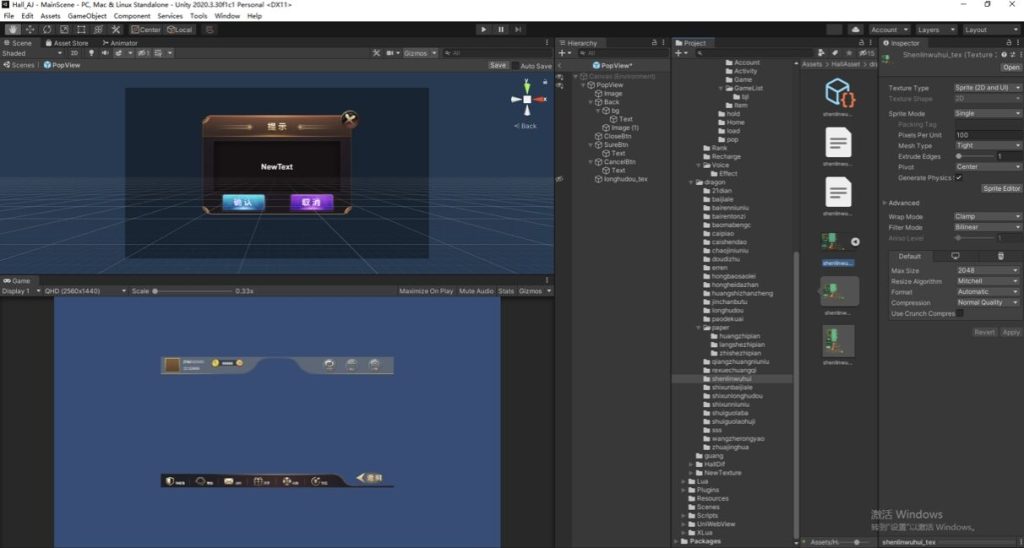Click the Pause button
The width and height of the screenshot is (1024, 548).
501,30
